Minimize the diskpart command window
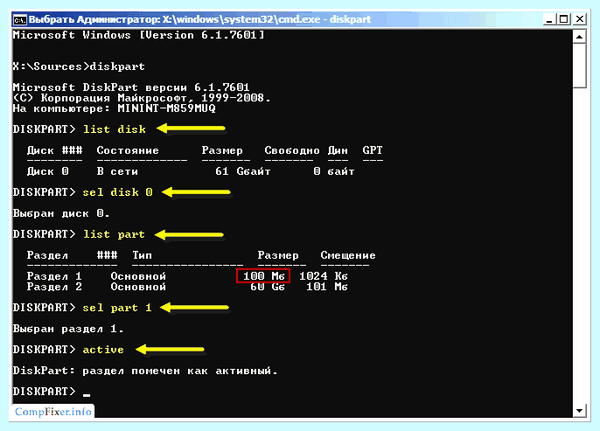This screenshot has width=600, height=431. (x=549, y=19)
